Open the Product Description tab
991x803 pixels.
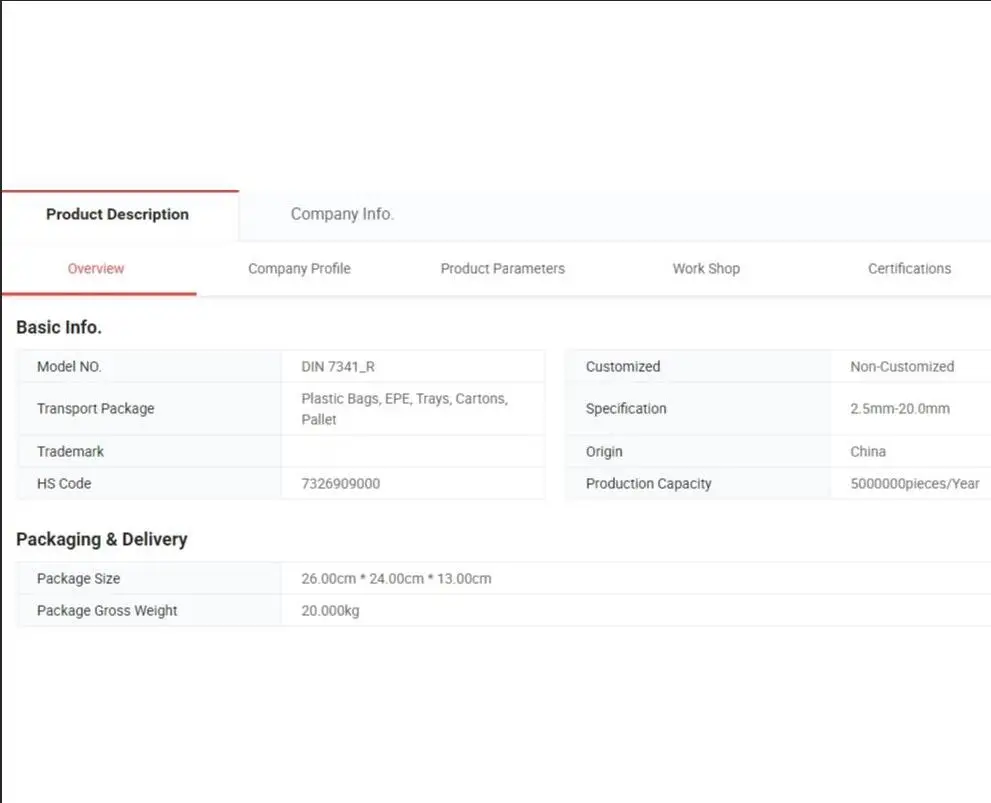tap(117, 214)
